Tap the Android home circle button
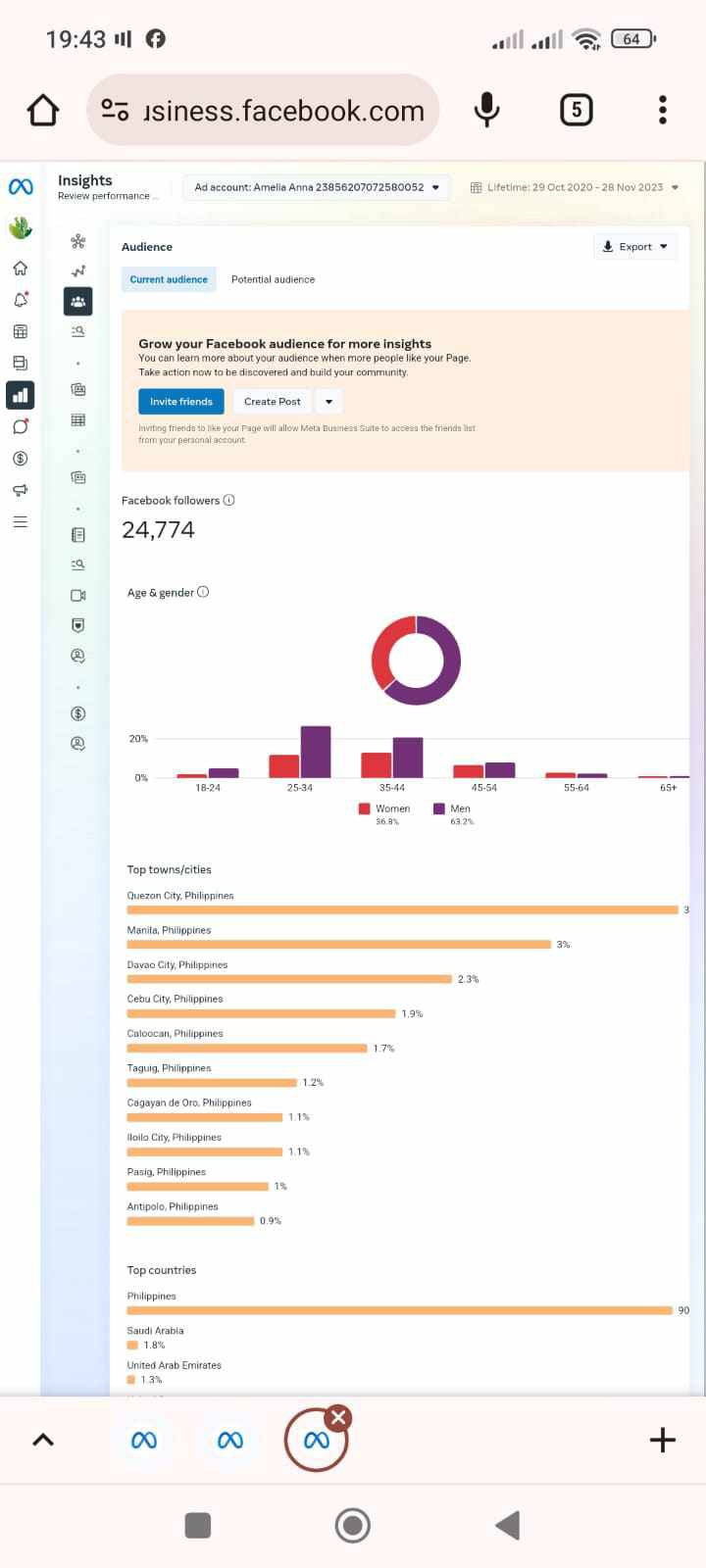This screenshot has height=1568, width=706. 353,1525
